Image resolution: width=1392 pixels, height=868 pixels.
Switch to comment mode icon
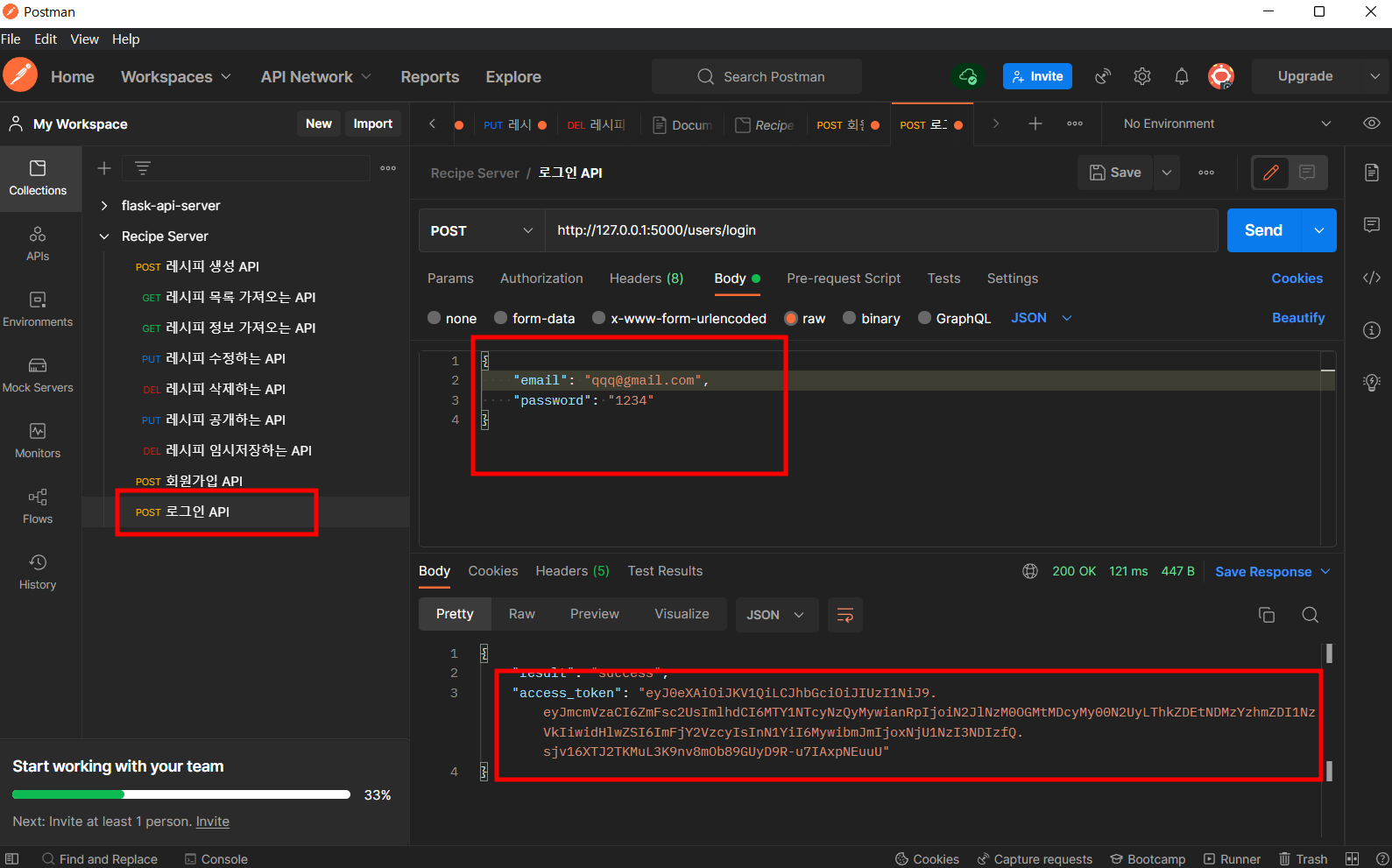pos(1307,173)
